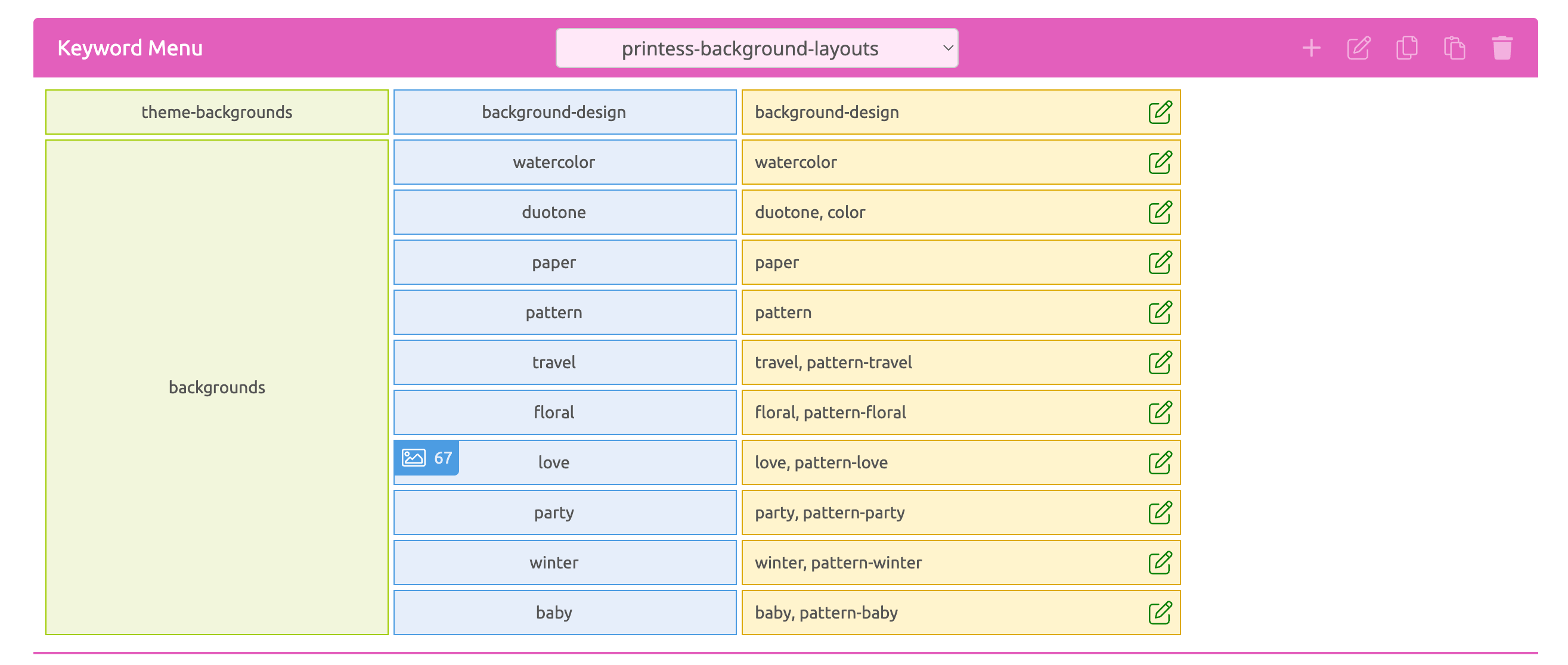Viewport: 1568px width, 665px height.
Task: Edit synonyms for the watercolor keyword
Action: [x=1161, y=162]
